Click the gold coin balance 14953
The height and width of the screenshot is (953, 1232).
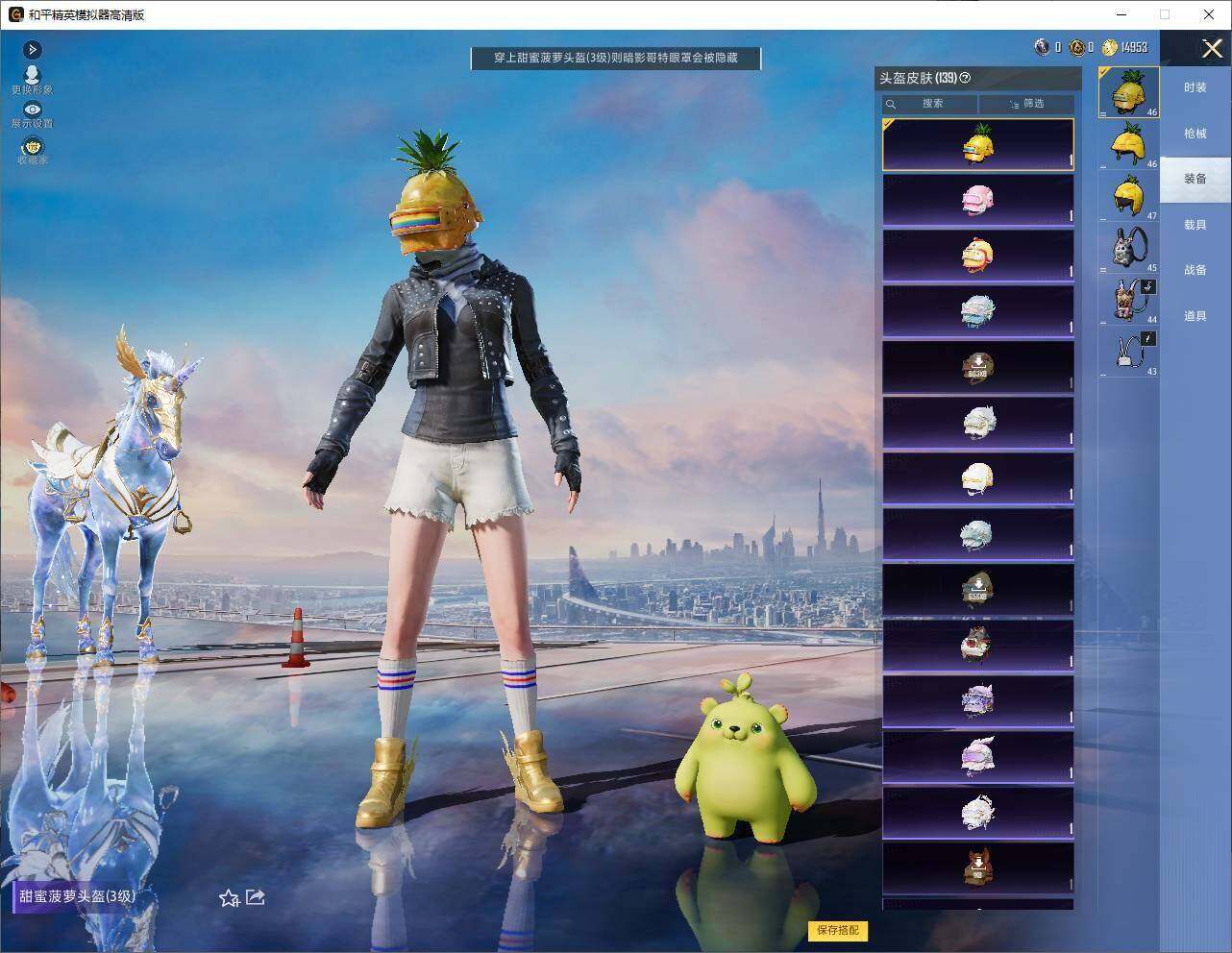click(x=1125, y=47)
